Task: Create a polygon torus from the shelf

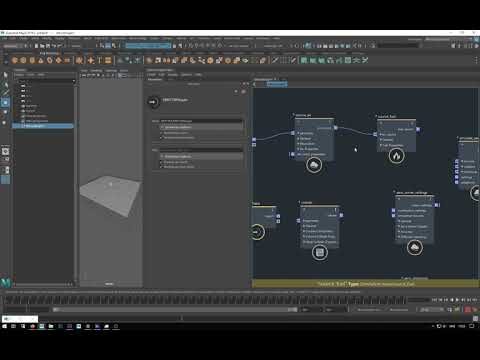Action: pos(50,60)
